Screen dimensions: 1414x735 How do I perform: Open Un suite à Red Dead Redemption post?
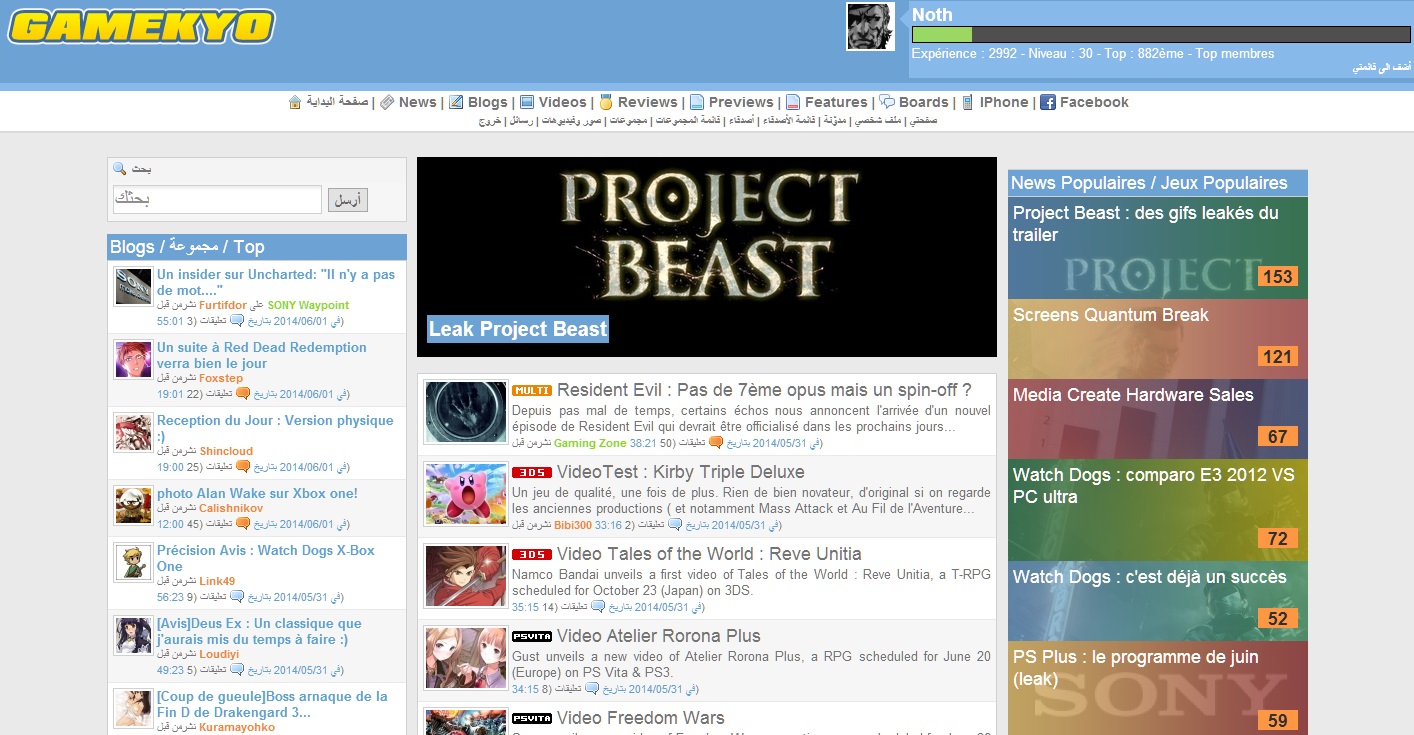click(x=262, y=355)
